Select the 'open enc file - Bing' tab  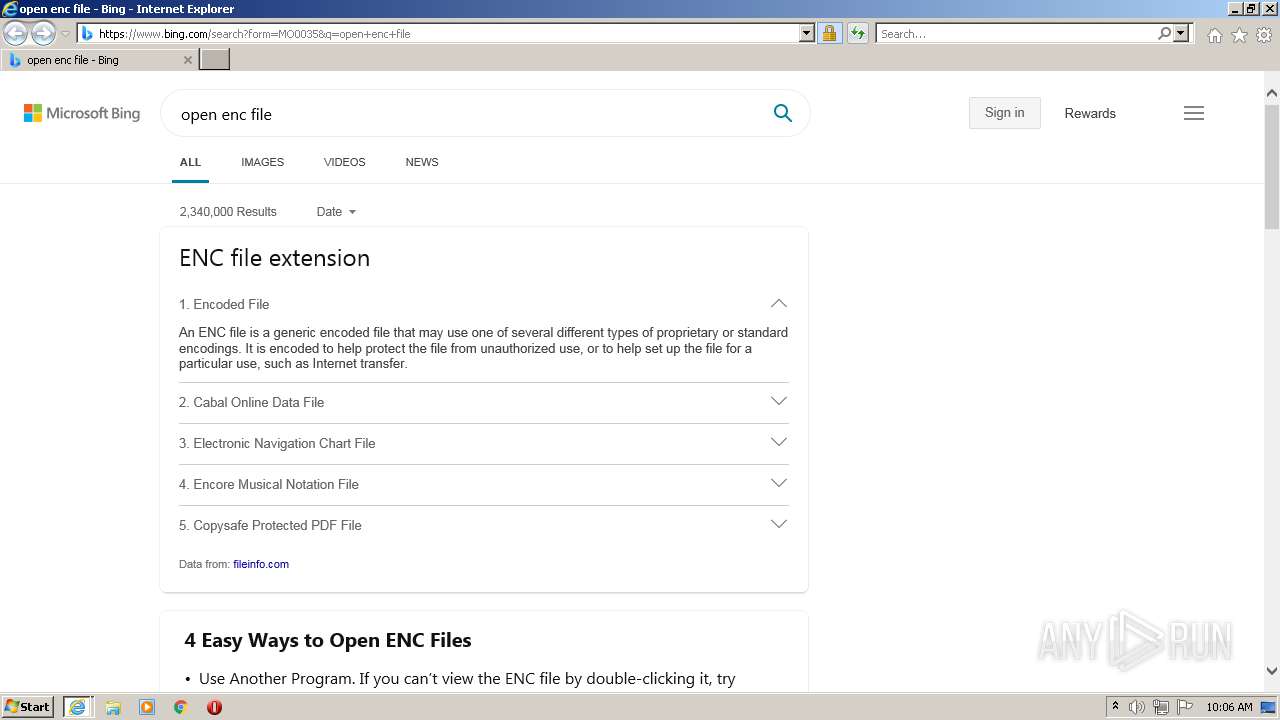tap(98, 60)
